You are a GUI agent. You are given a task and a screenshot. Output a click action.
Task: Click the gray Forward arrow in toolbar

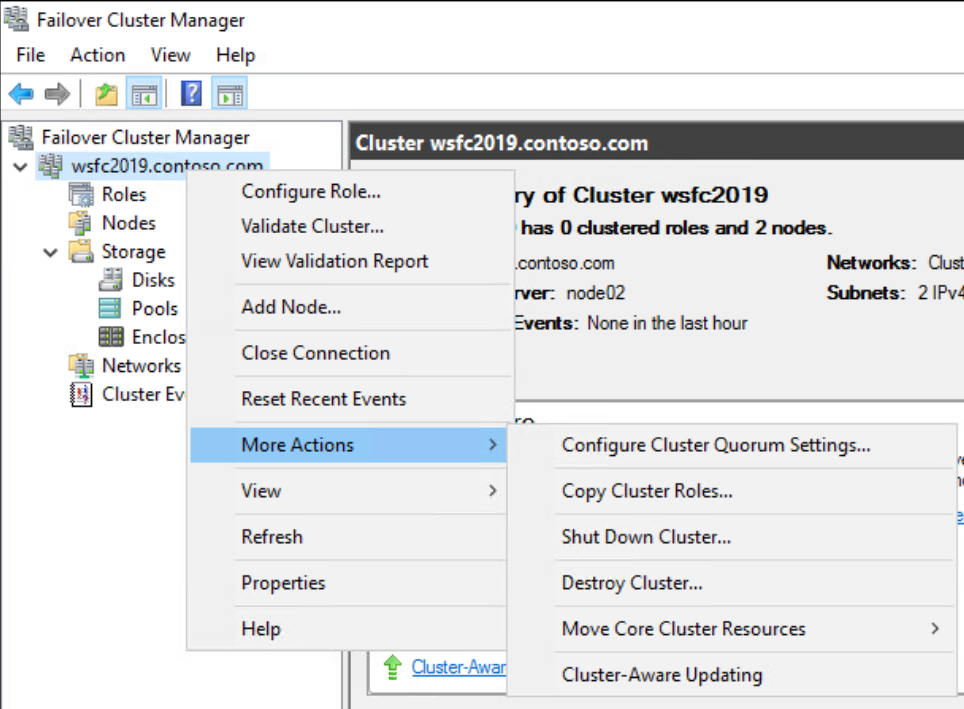tap(57, 94)
